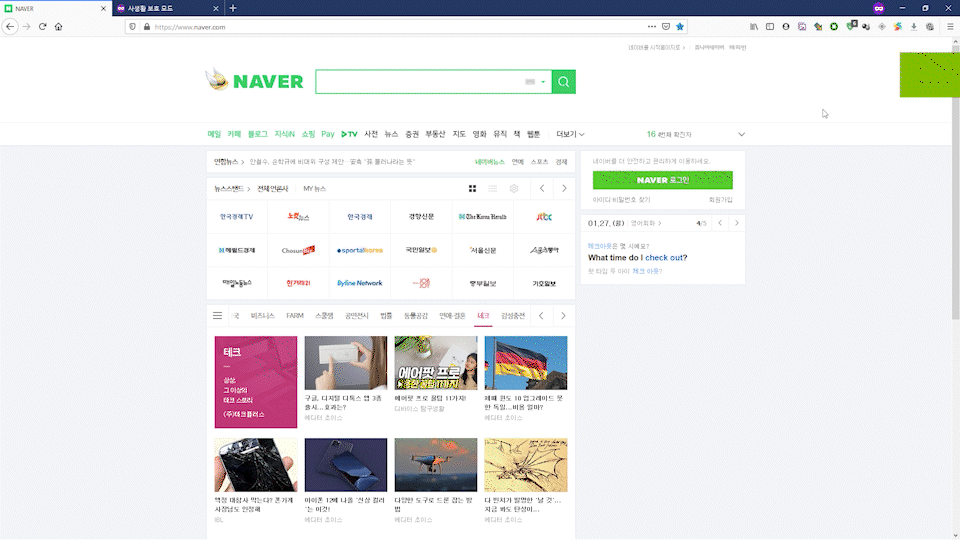Next English conversation card arrow
Screen dimensions: 960x540
tap(737, 223)
